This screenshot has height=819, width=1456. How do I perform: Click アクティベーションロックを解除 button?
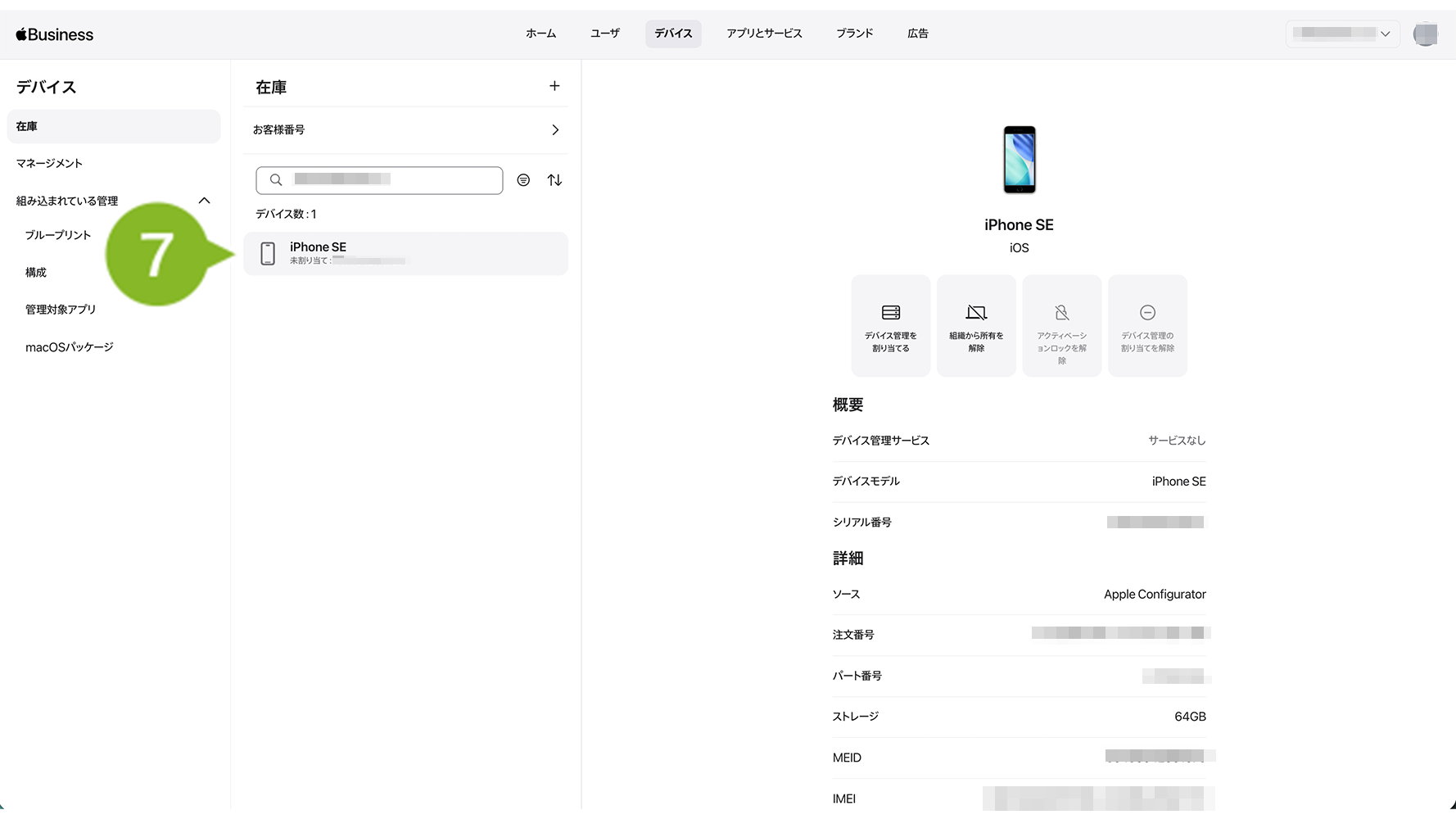click(x=1061, y=326)
